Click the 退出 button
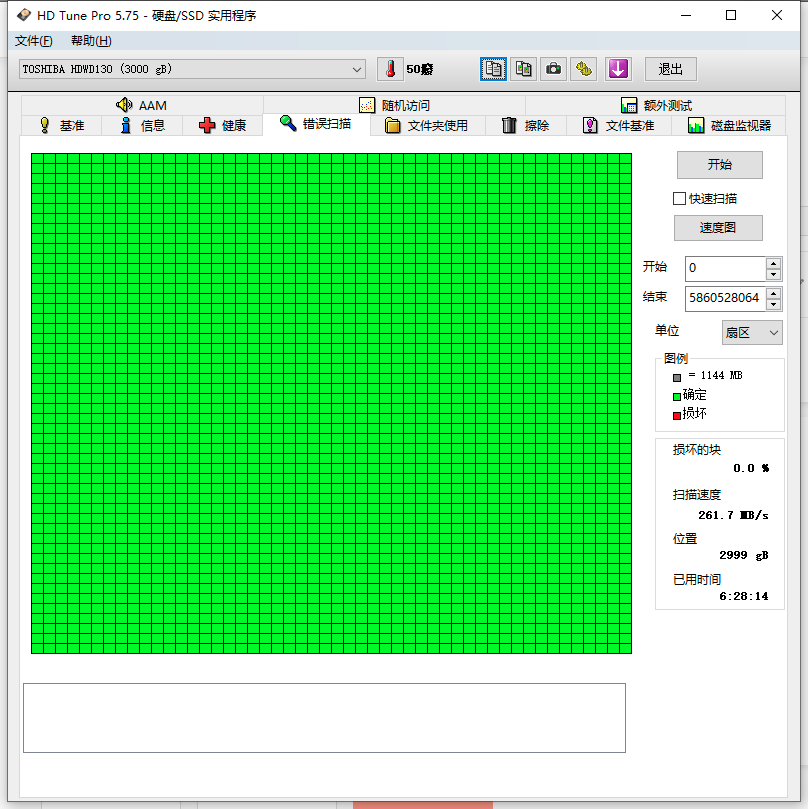Image resolution: width=808 pixels, height=809 pixels. [670, 69]
